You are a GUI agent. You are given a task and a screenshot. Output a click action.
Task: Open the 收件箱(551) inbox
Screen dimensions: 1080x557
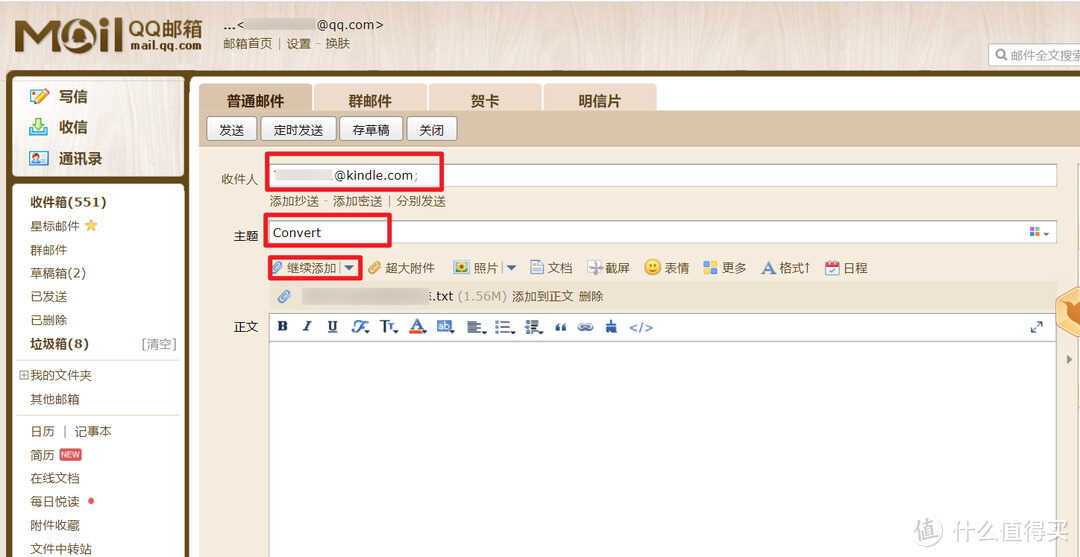pyautogui.click(x=68, y=202)
